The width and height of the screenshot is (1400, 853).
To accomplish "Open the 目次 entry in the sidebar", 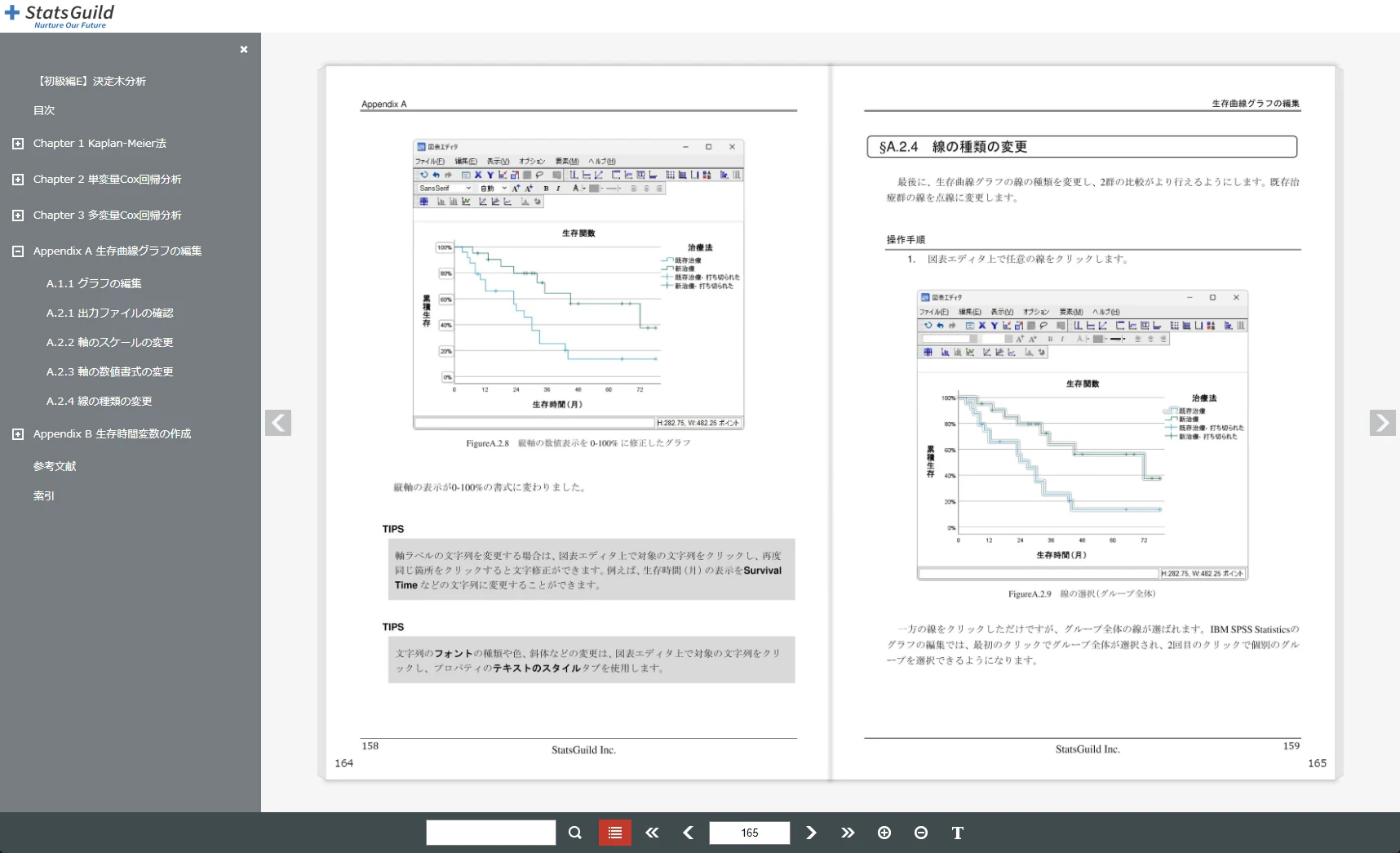I will click(44, 110).
